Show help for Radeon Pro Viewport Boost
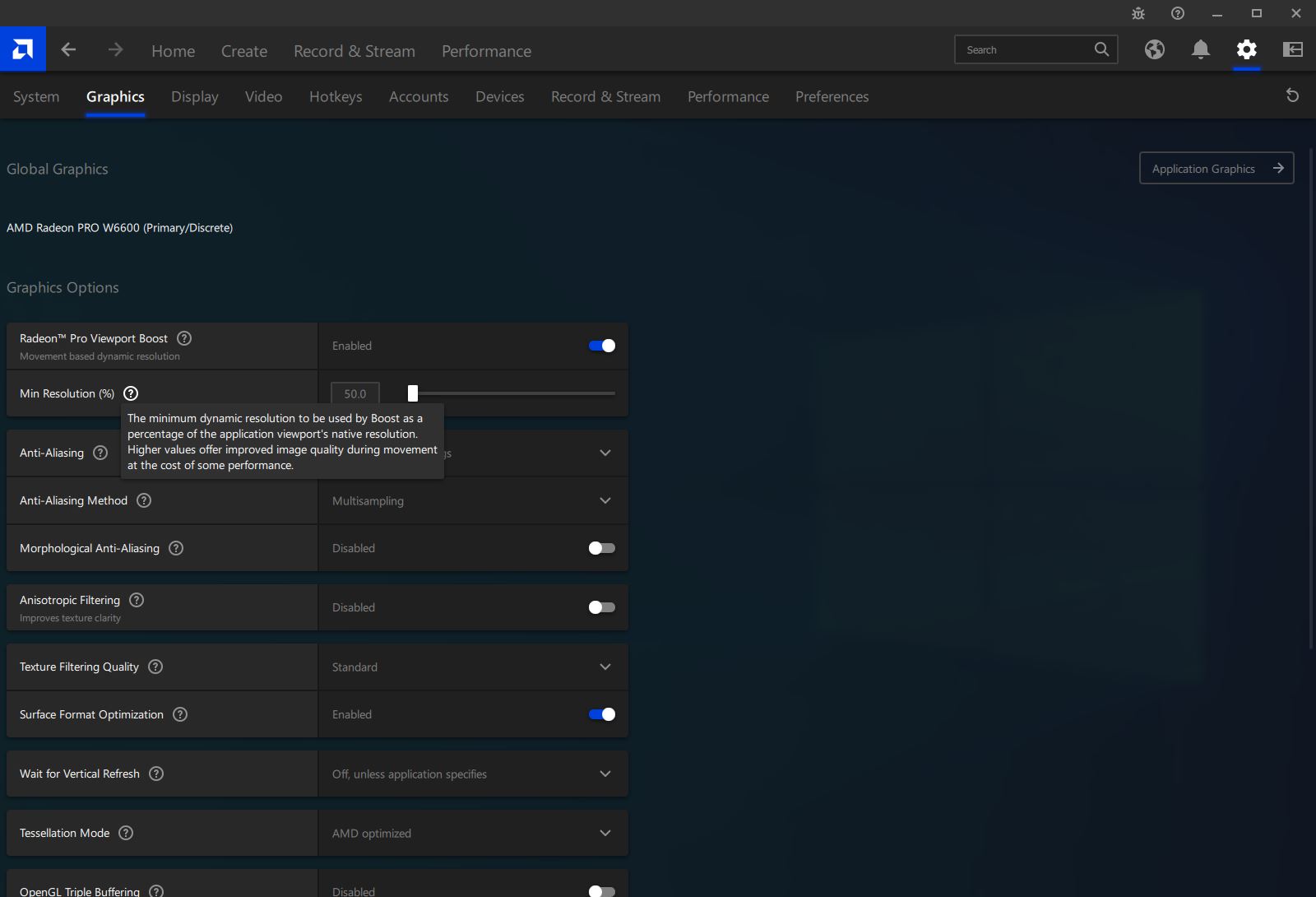Screen dimensions: 1316x897 (x=184, y=338)
